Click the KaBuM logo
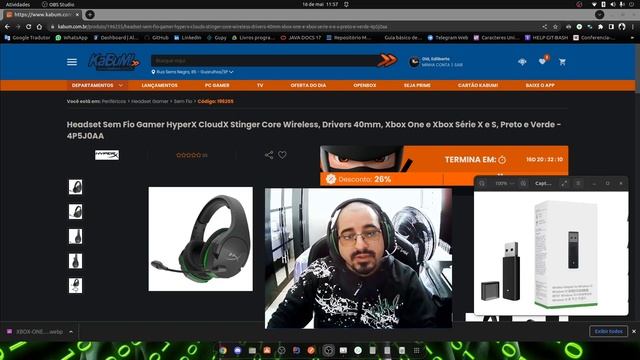 114,62
